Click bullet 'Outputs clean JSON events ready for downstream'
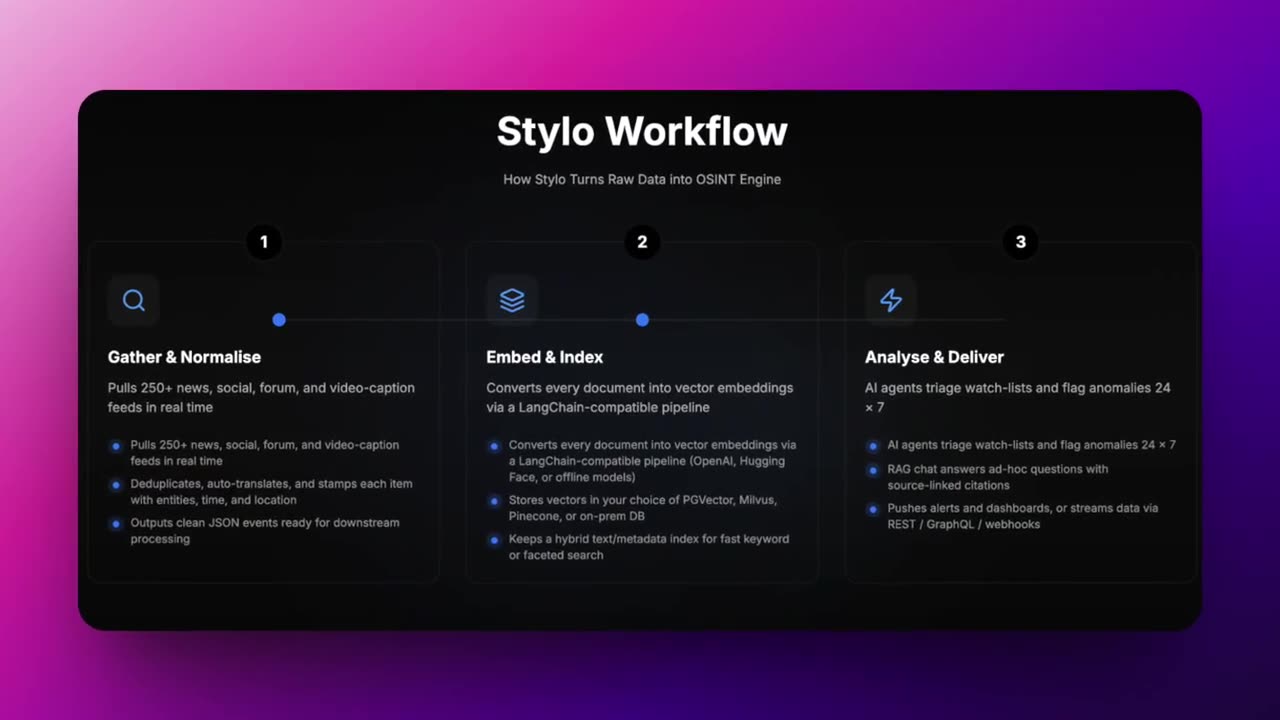This screenshot has width=1280, height=720. click(265, 531)
